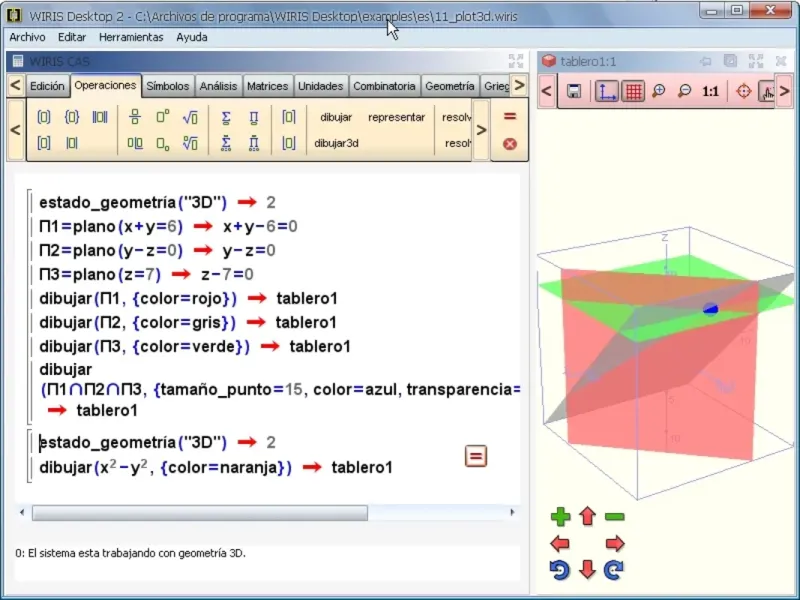The image size is (800, 600).
Task: Reset the plot to 1:1 scale
Action: 710,91
